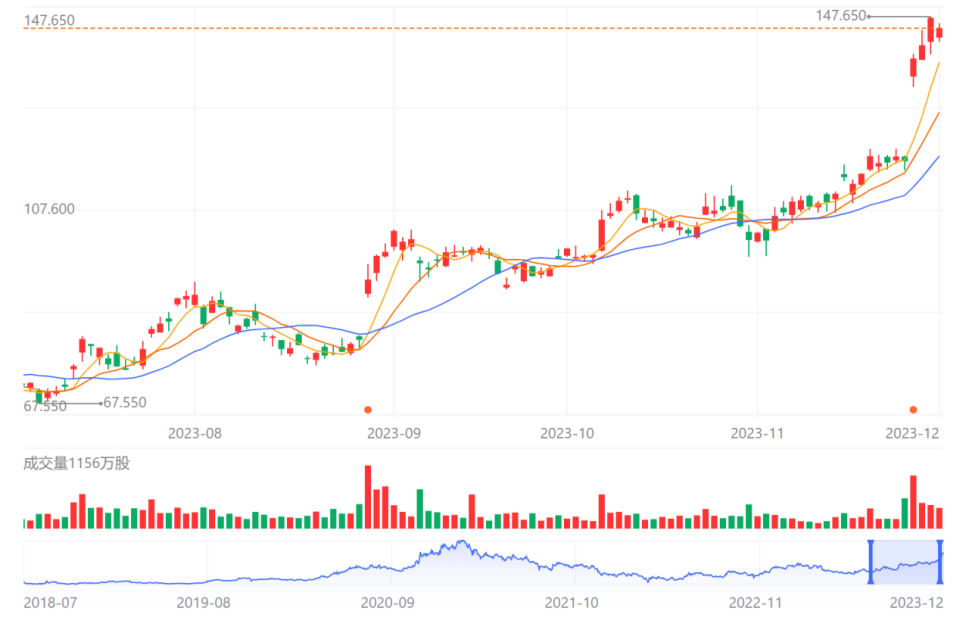970x631 pixels.
Task: Click the 147.650 high price label marker
Action: pos(841,15)
